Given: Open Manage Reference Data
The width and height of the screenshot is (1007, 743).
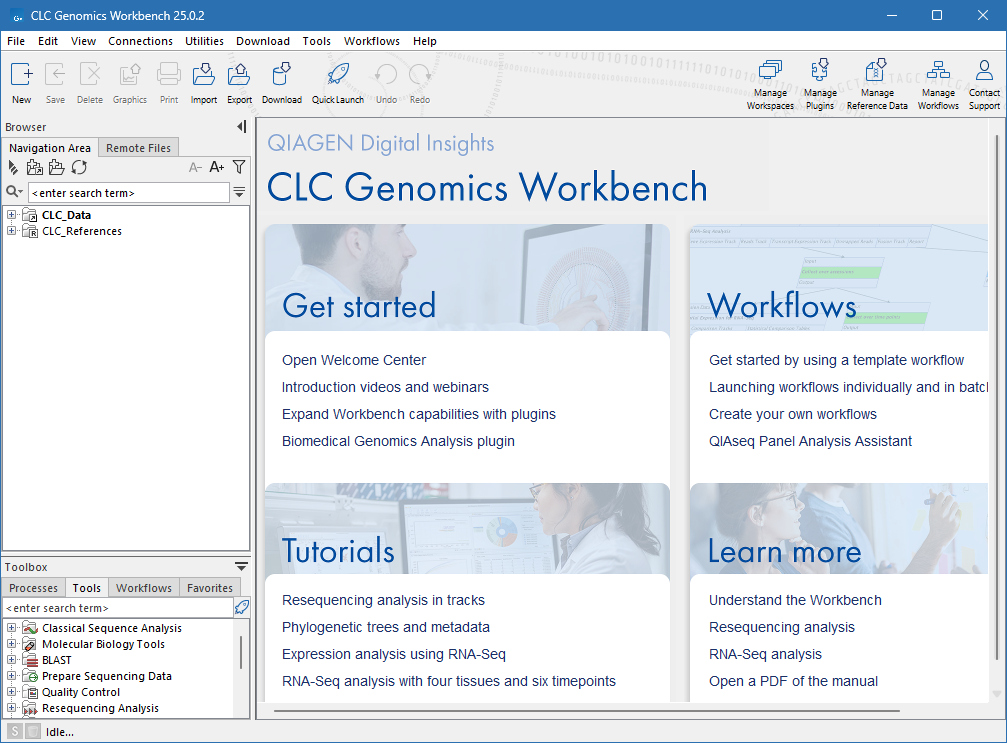Looking at the screenshot, I should point(877,84).
